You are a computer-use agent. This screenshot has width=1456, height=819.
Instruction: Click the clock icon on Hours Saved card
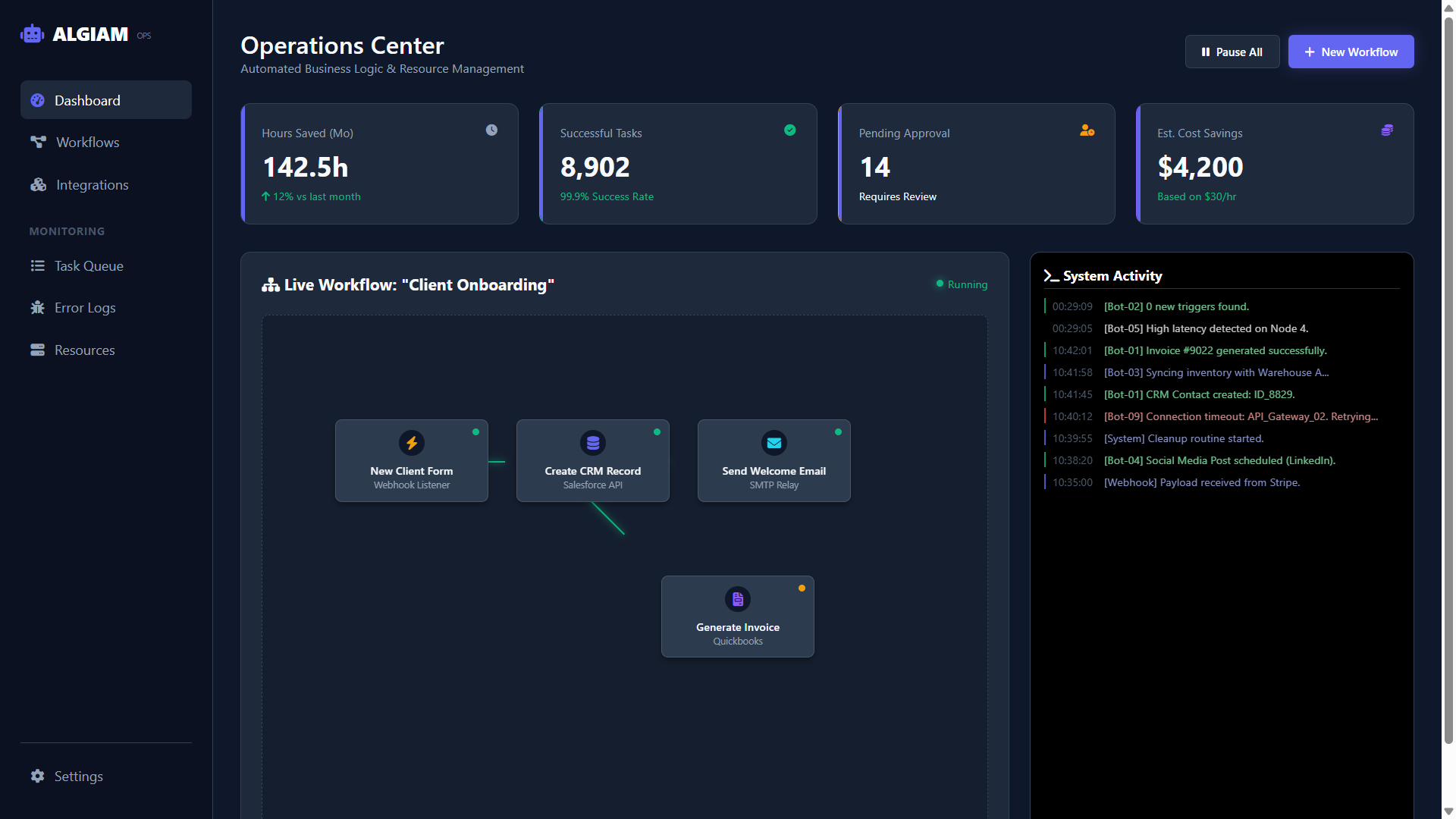(x=491, y=130)
